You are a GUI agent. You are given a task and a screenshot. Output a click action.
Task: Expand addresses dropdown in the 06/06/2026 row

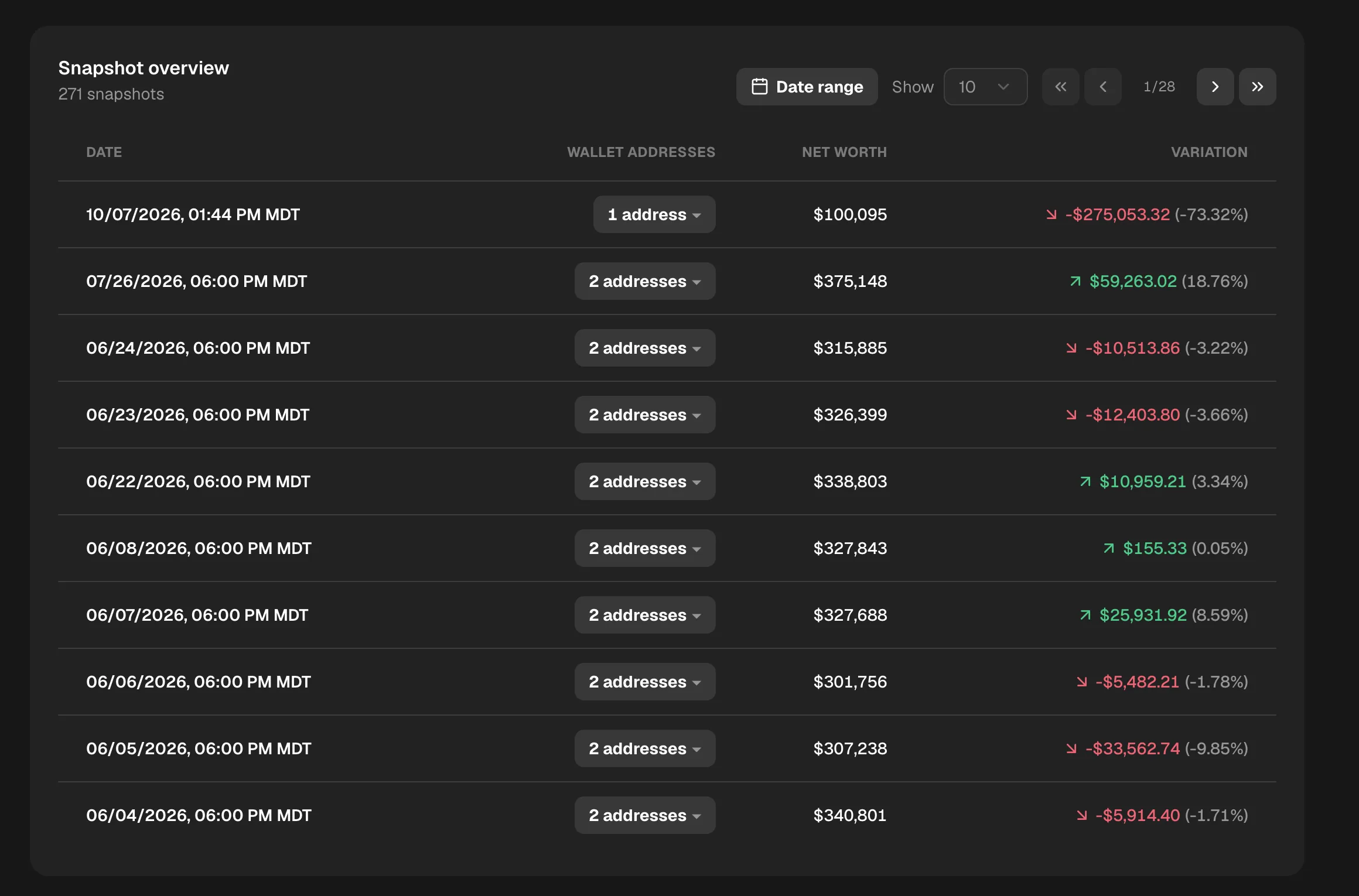coord(645,682)
